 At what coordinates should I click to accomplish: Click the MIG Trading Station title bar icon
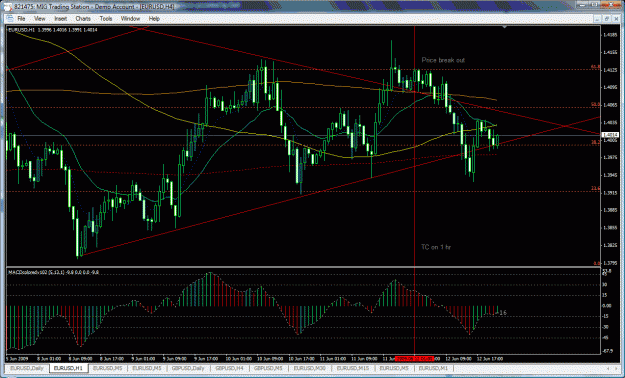[8, 7]
